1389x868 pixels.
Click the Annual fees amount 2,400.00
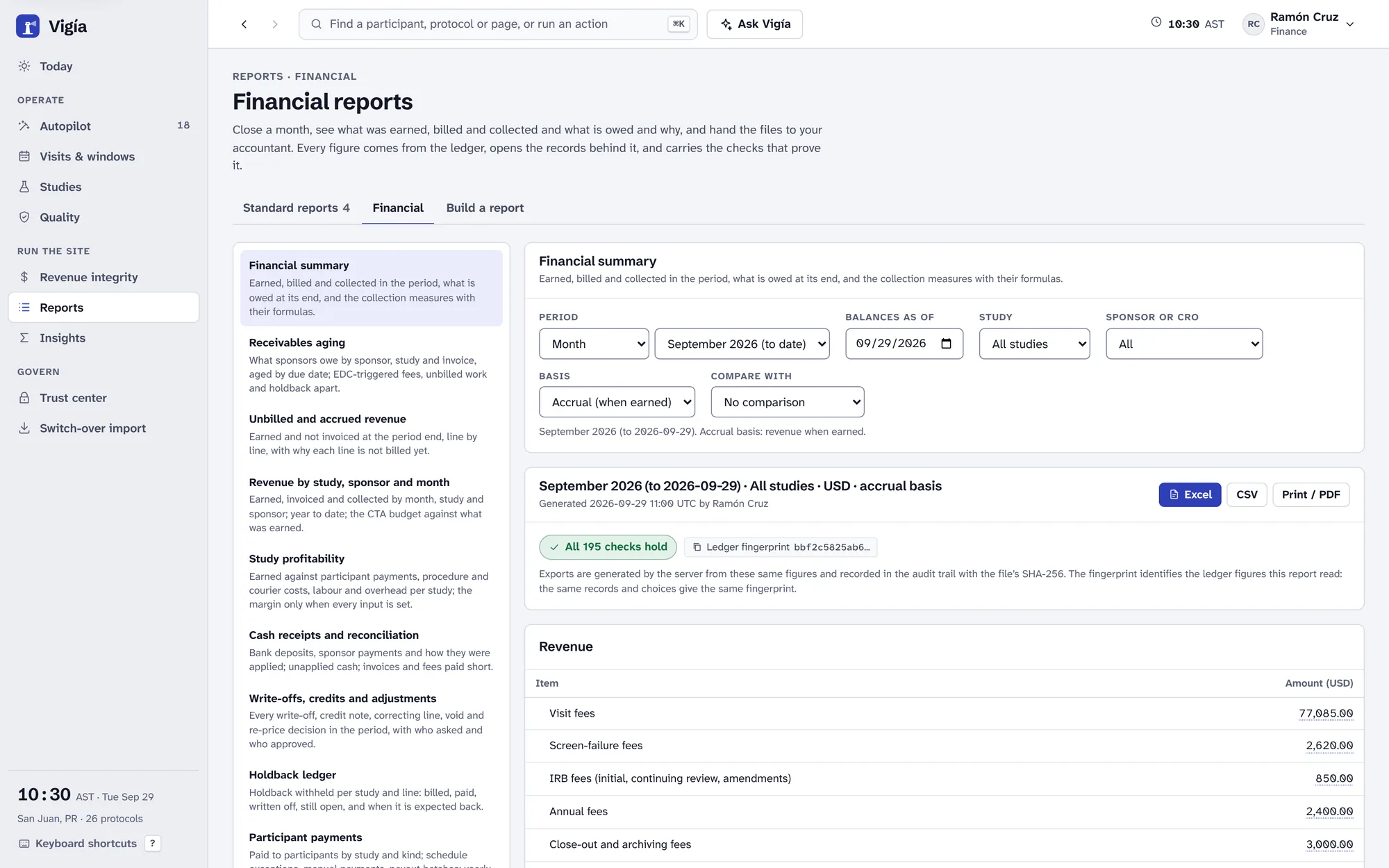point(1329,811)
